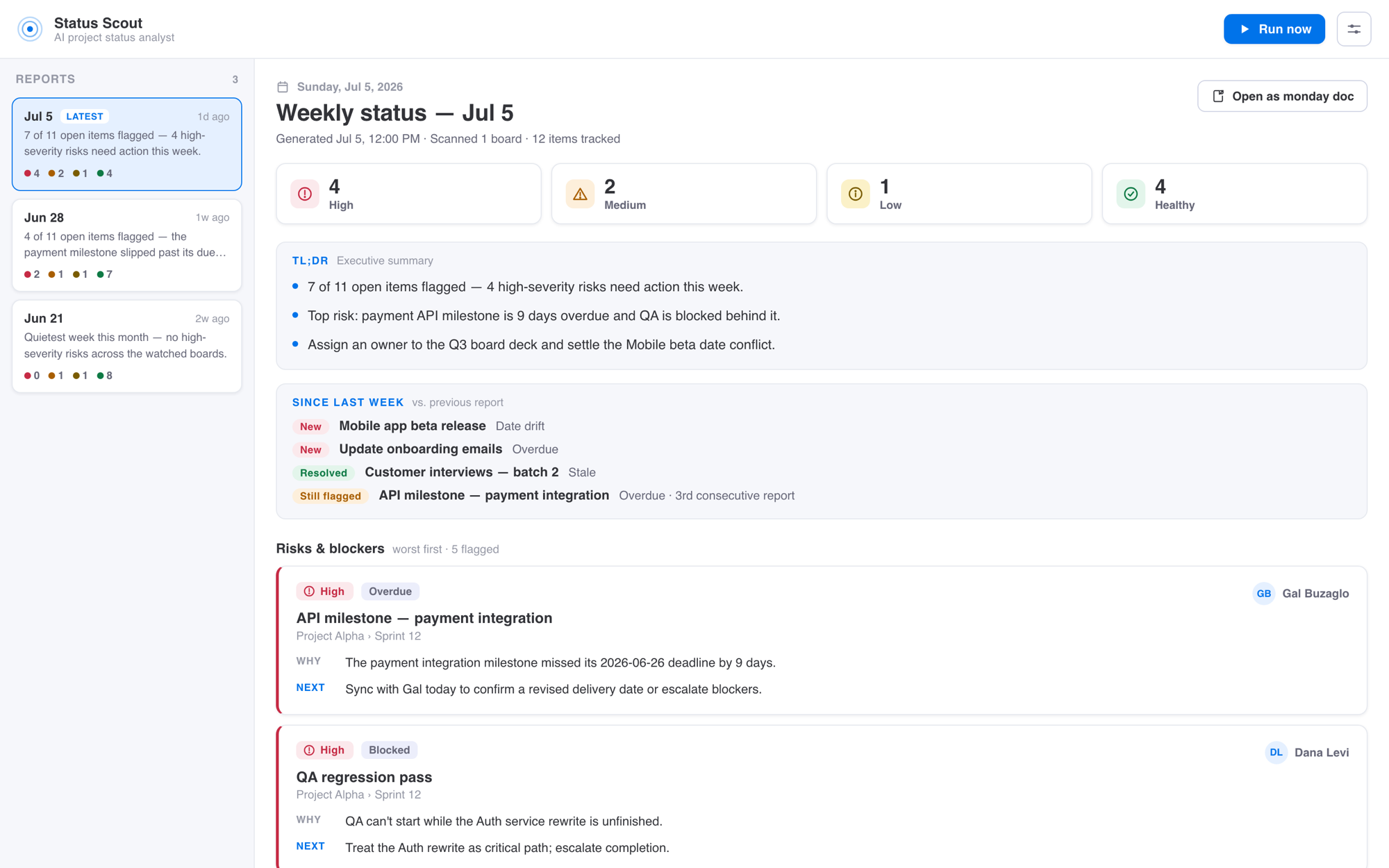
Task: Click the Blocked tag on QA regression card
Action: [389, 750]
